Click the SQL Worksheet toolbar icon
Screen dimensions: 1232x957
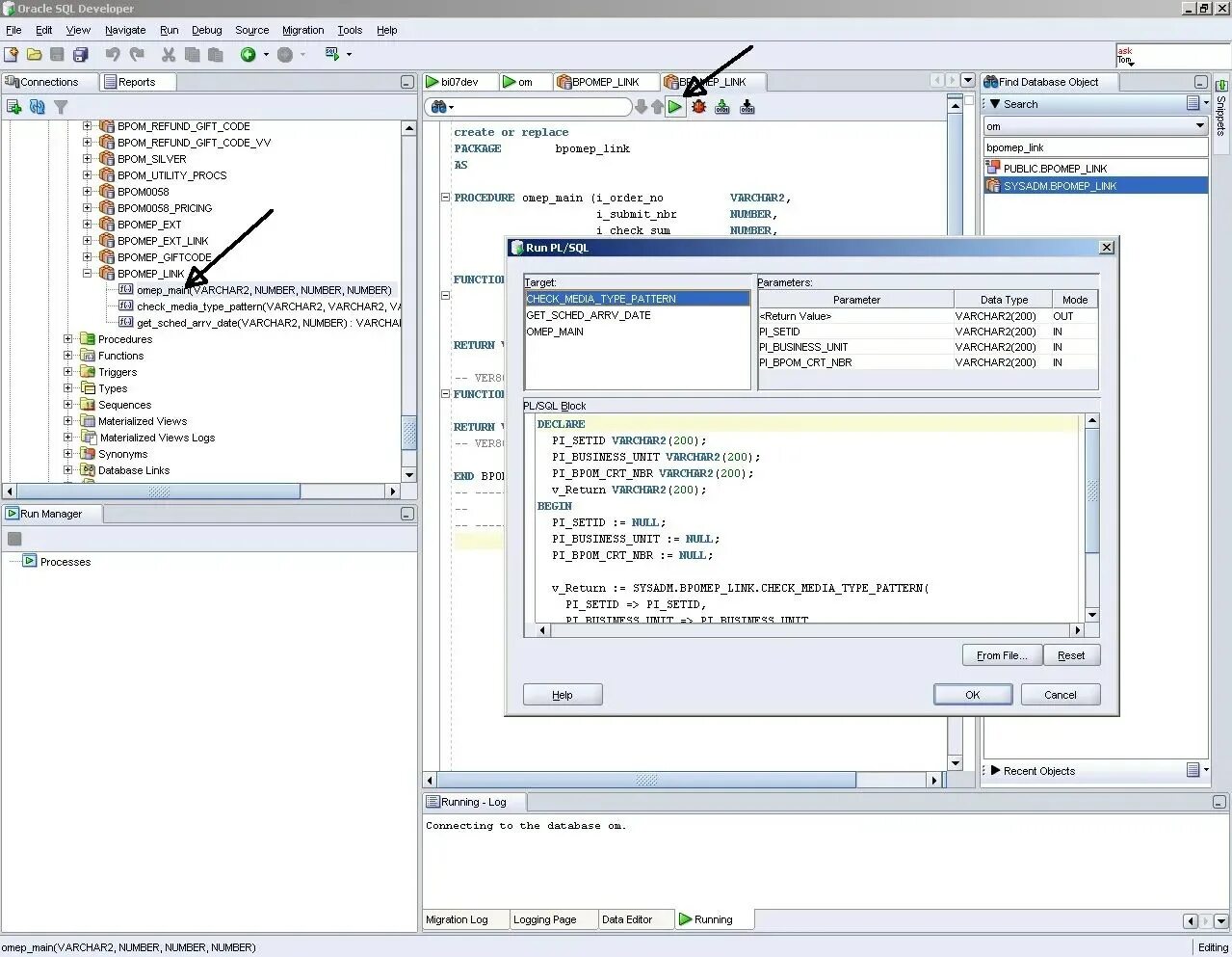332,54
